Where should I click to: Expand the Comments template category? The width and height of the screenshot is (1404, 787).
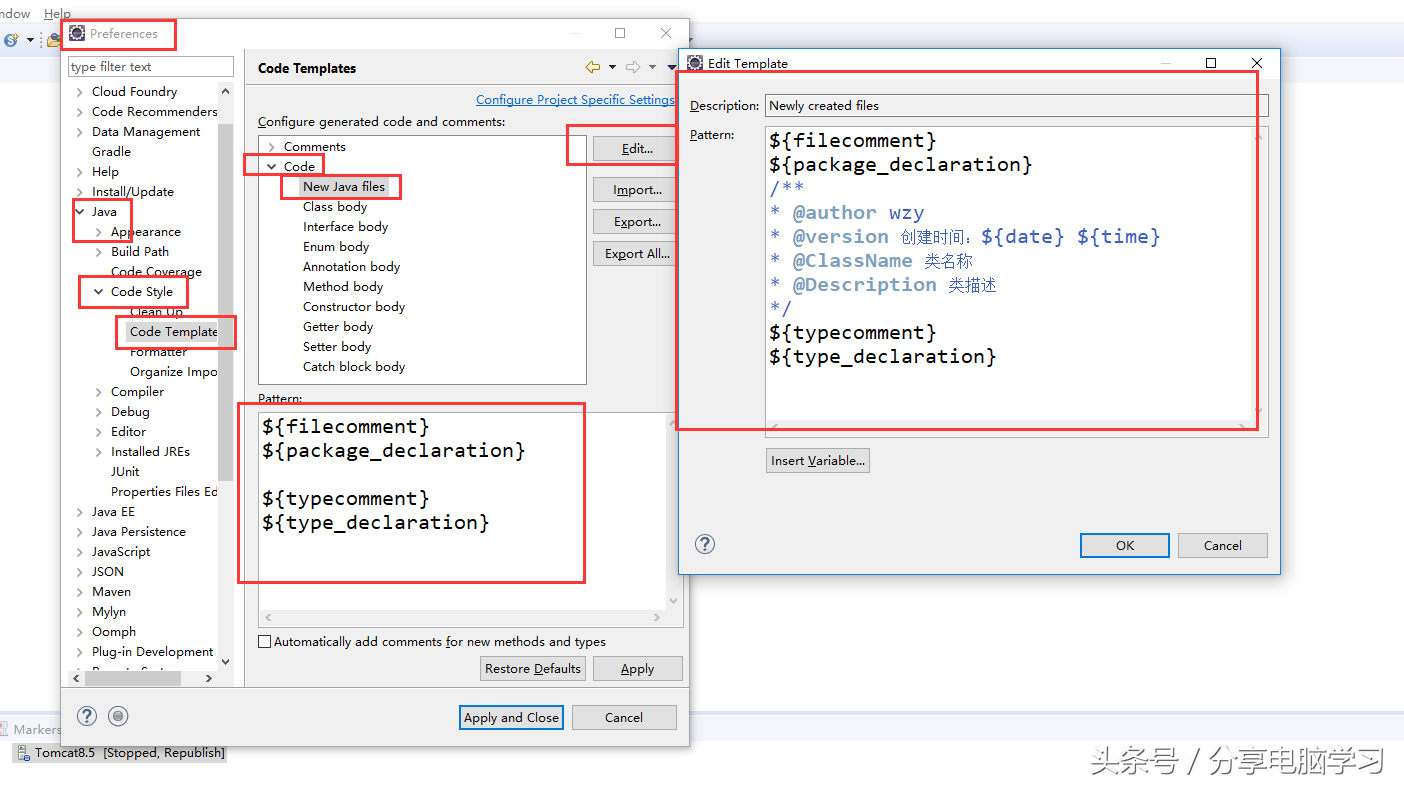pos(271,147)
